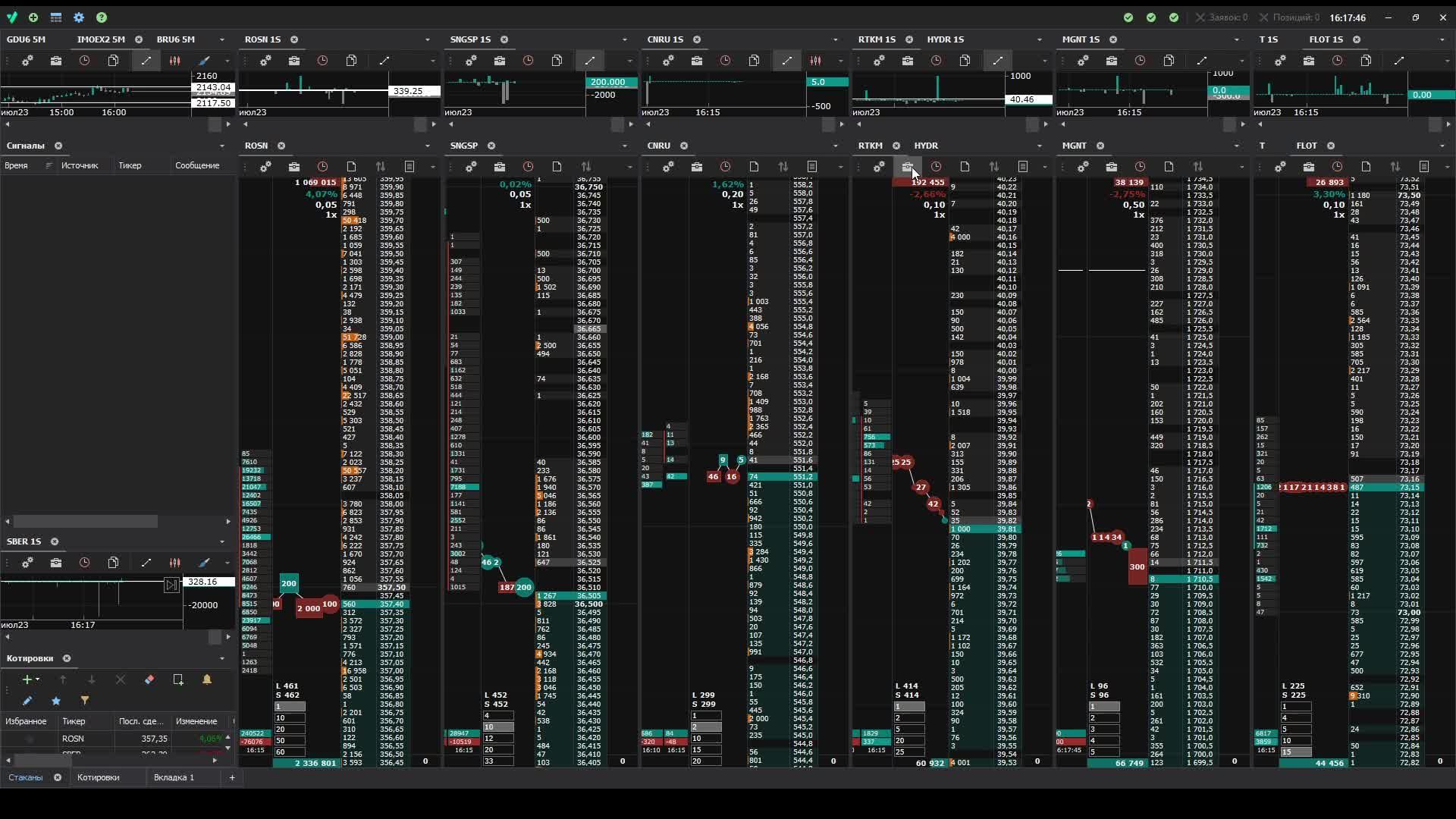1456x819 pixels.
Task: Expand the Сигналы panel dropdown arrow
Action: pyautogui.click(x=222, y=146)
